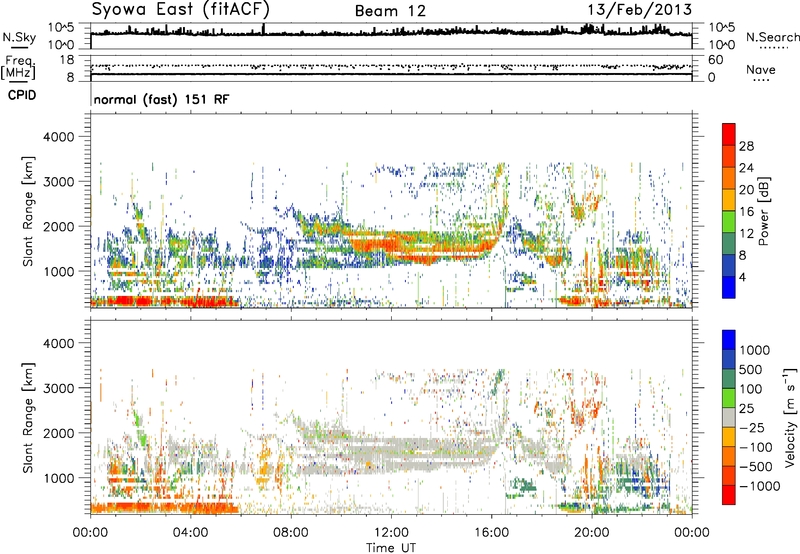This screenshot has width=800, height=554.
Task: Click the '20' label on Power colorbar
Action: coord(746,190)
